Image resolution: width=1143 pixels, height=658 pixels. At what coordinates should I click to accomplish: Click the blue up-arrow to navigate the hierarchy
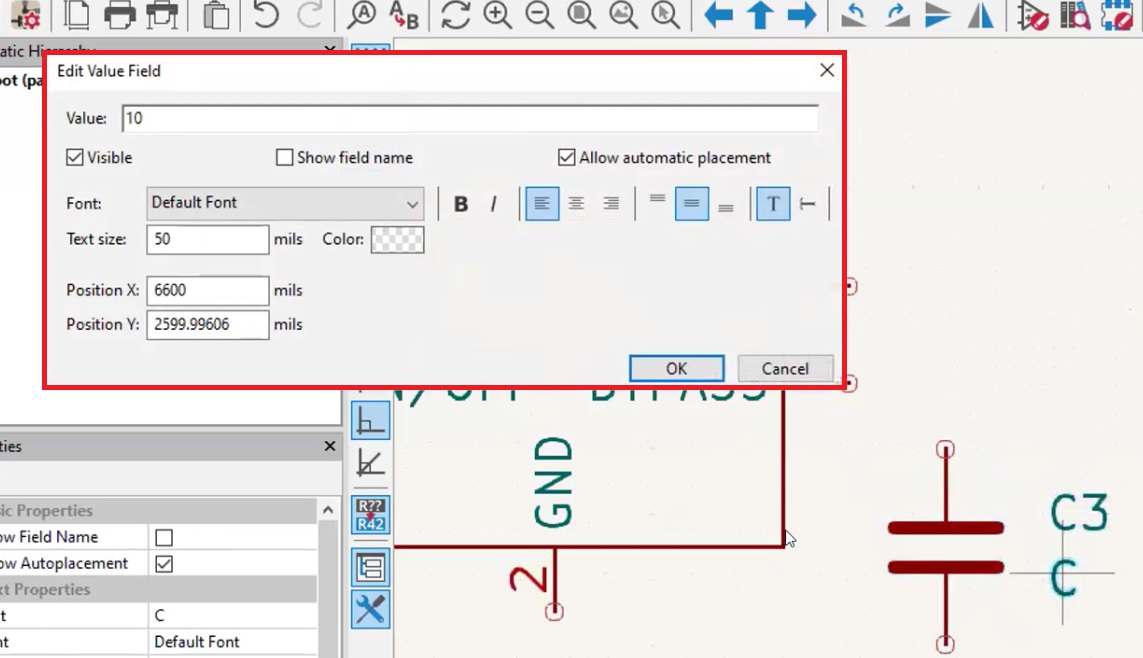759,15
